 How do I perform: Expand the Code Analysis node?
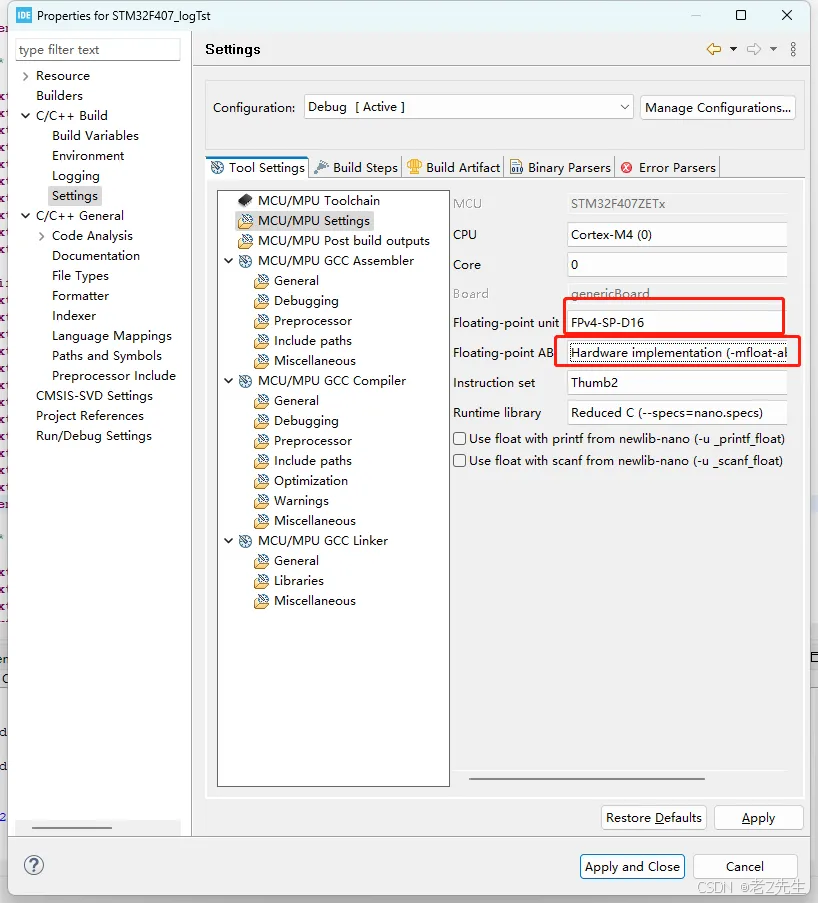point(41,236)
